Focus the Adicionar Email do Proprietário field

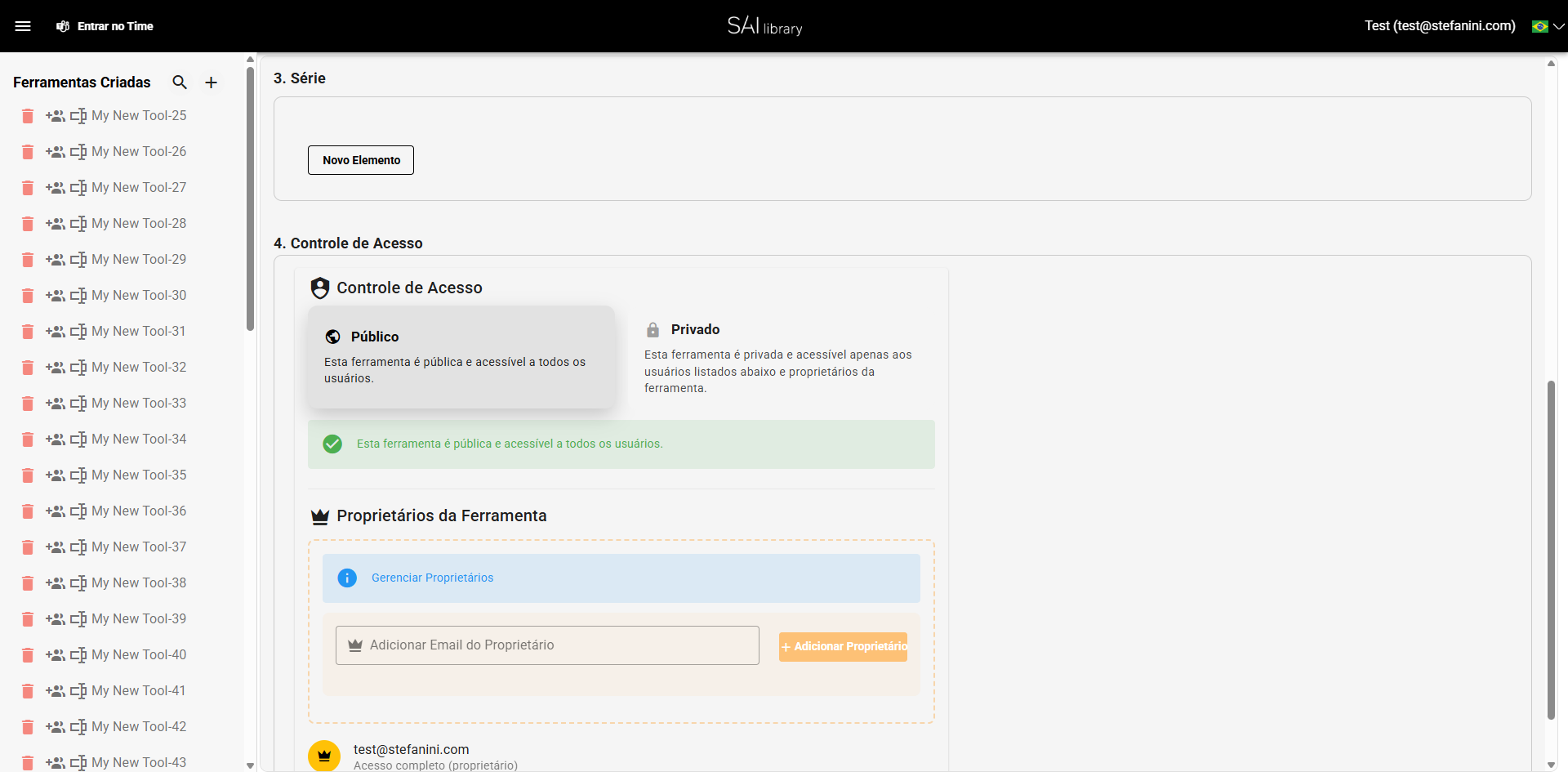(547, 645)
